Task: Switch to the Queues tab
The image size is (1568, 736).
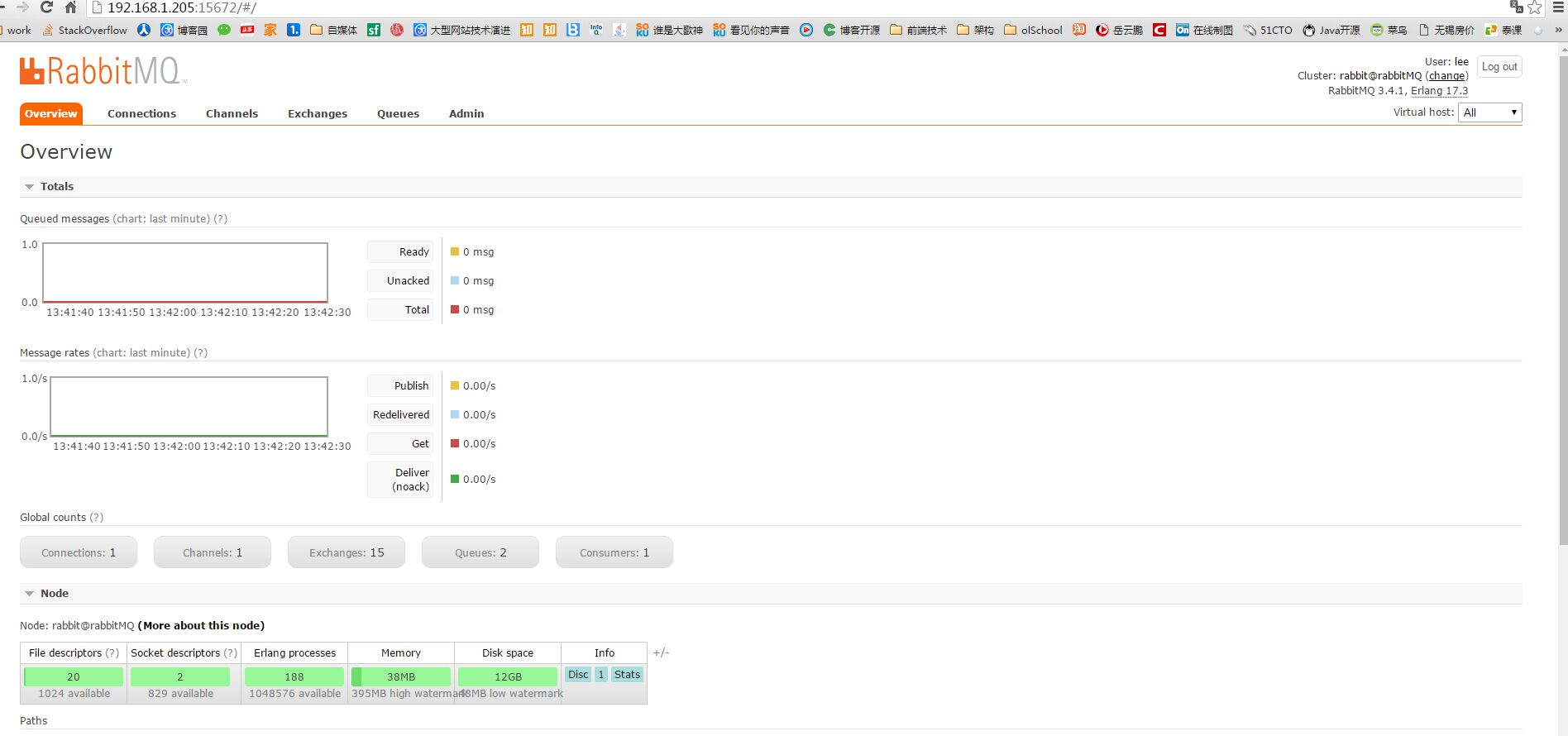Action: pyautogui.click(x=398, y=113)
